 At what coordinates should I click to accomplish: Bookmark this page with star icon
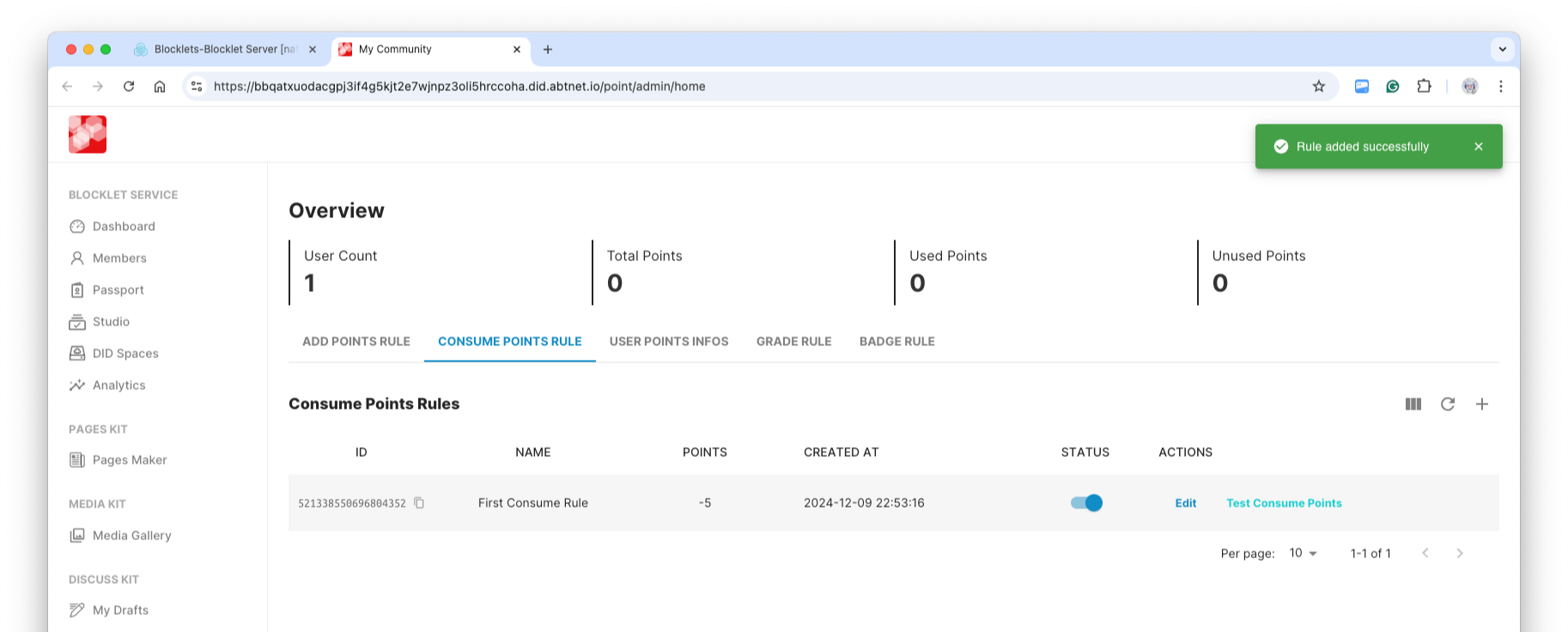1319,87
